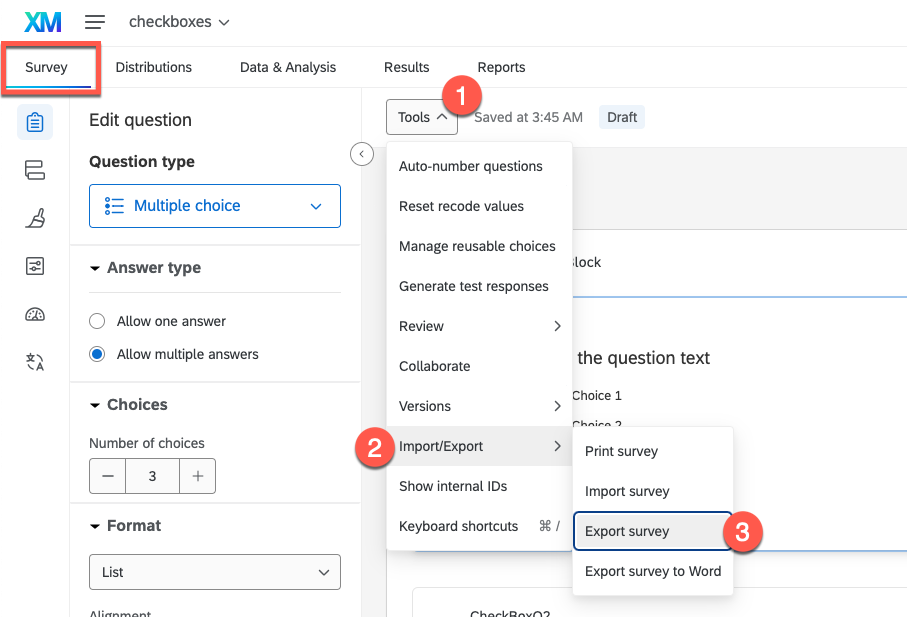The height and width of the screenshot is (617, 907).
Task: Open Keyboard shortcuts menu item
Action: click(480, 526)
